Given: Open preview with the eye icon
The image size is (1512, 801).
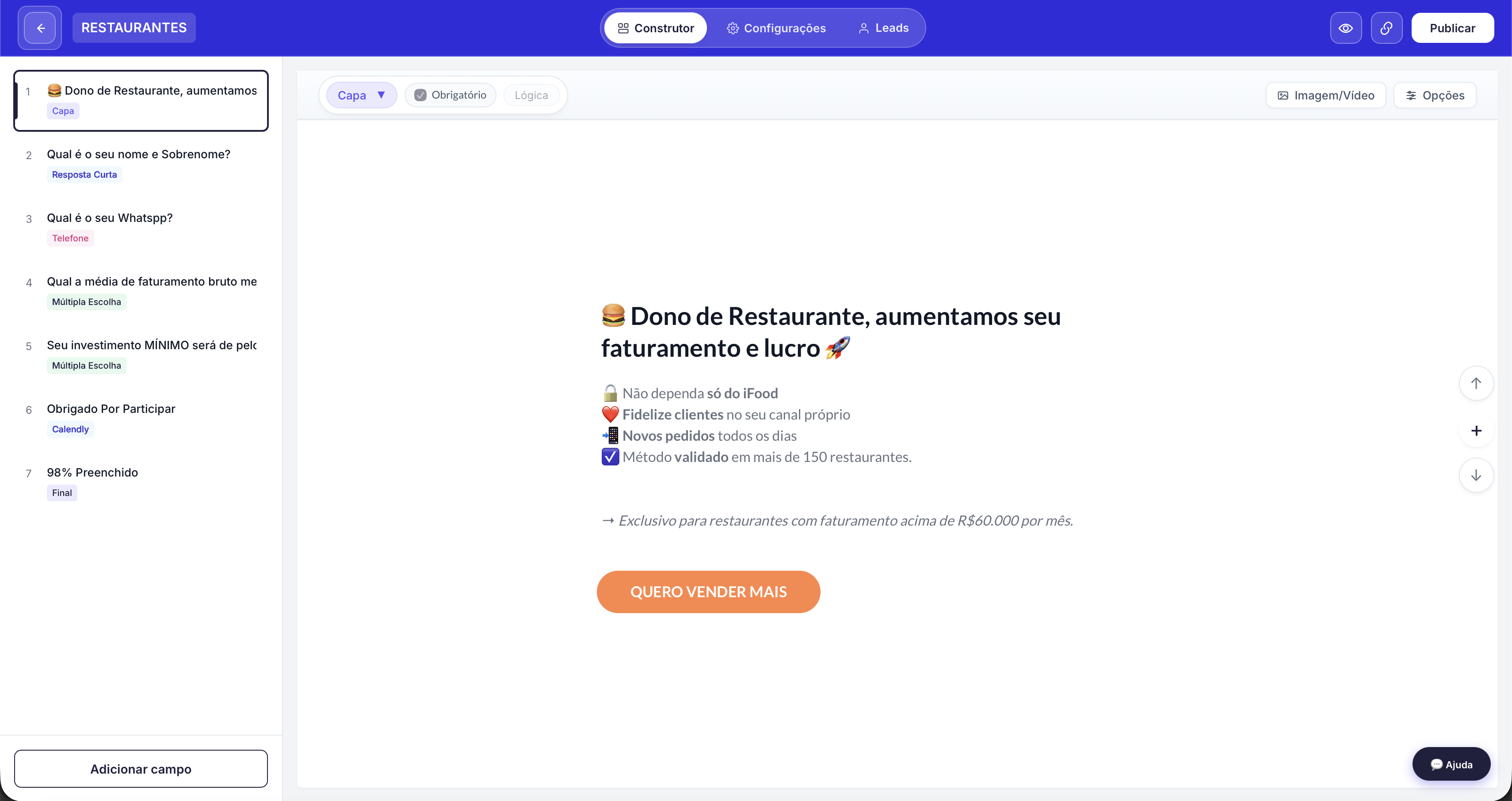Looking at the screenshot, I should [x=1345, y=28].
